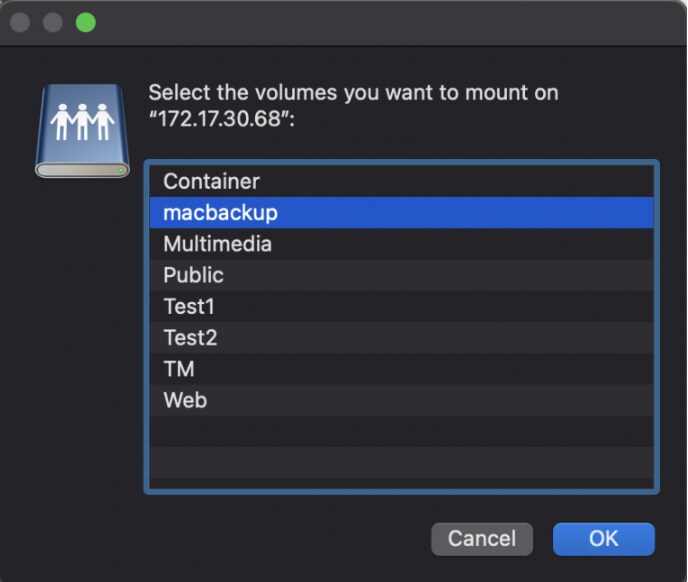Pick the Public shared volume
Screen dimensions: 688x582
[193, 275]
